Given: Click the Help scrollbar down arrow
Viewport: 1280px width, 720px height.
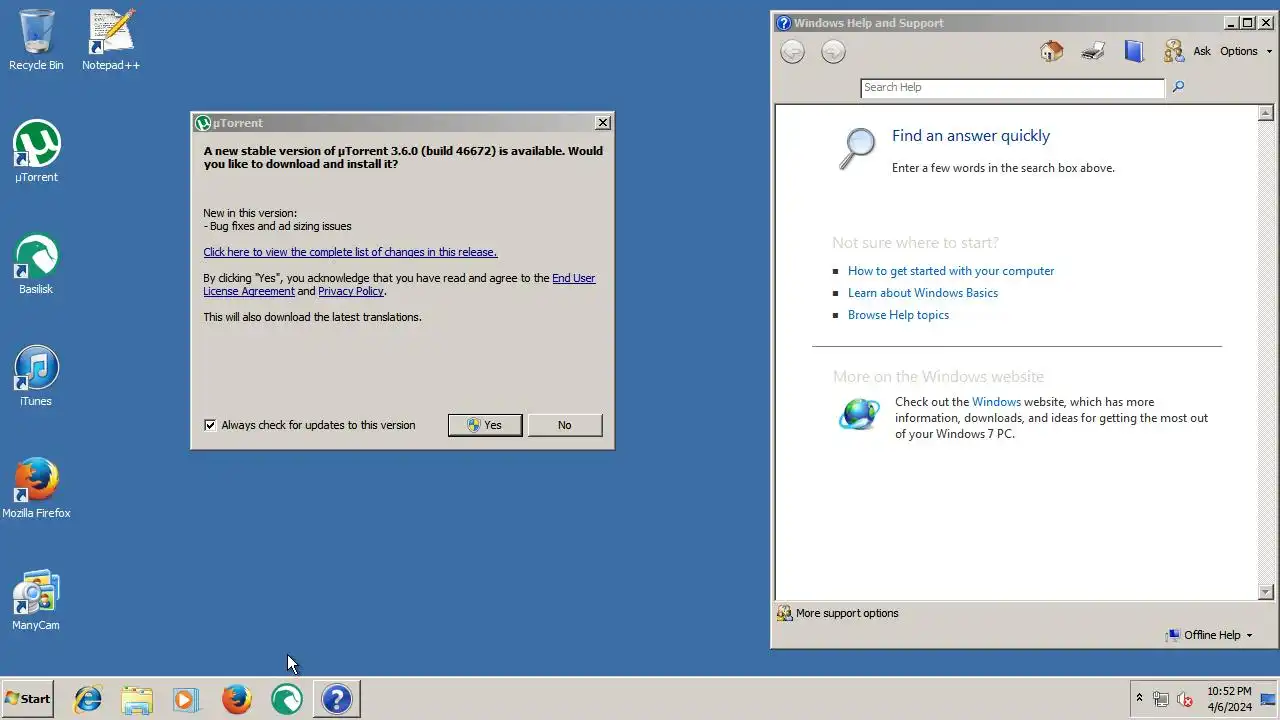Looking at the screenshot, I should click(x=1266, y=592).
